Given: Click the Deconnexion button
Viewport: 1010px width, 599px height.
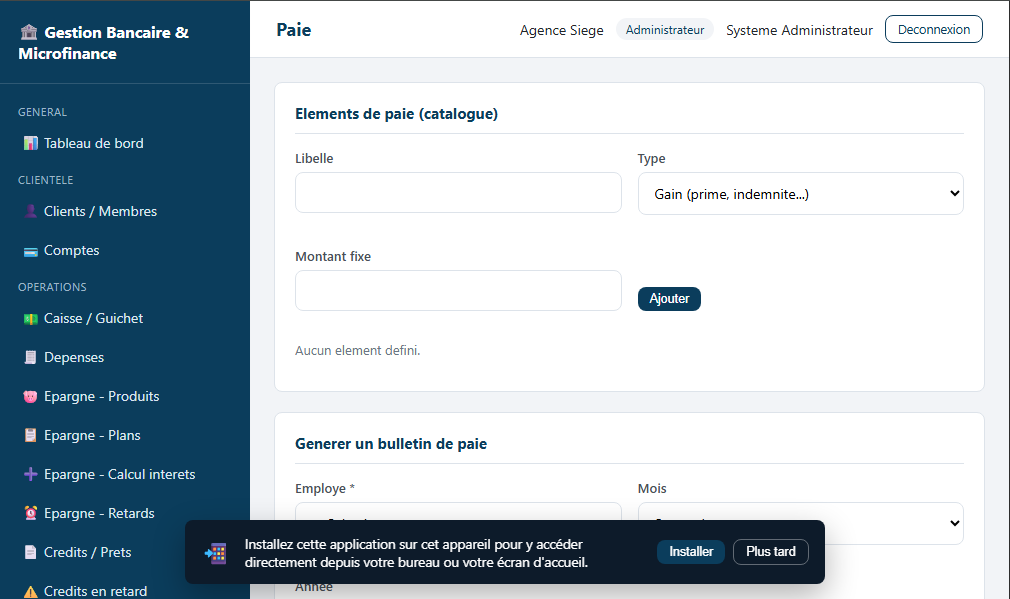Looking at the screenshot, I should 933,29.
